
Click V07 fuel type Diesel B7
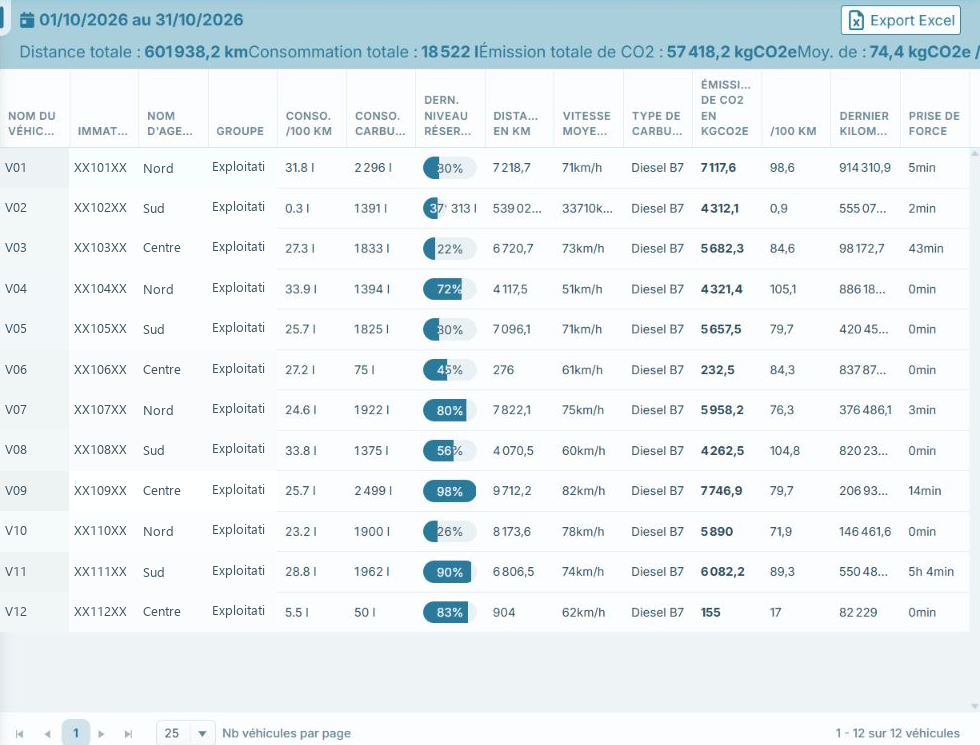pos(658,410)
